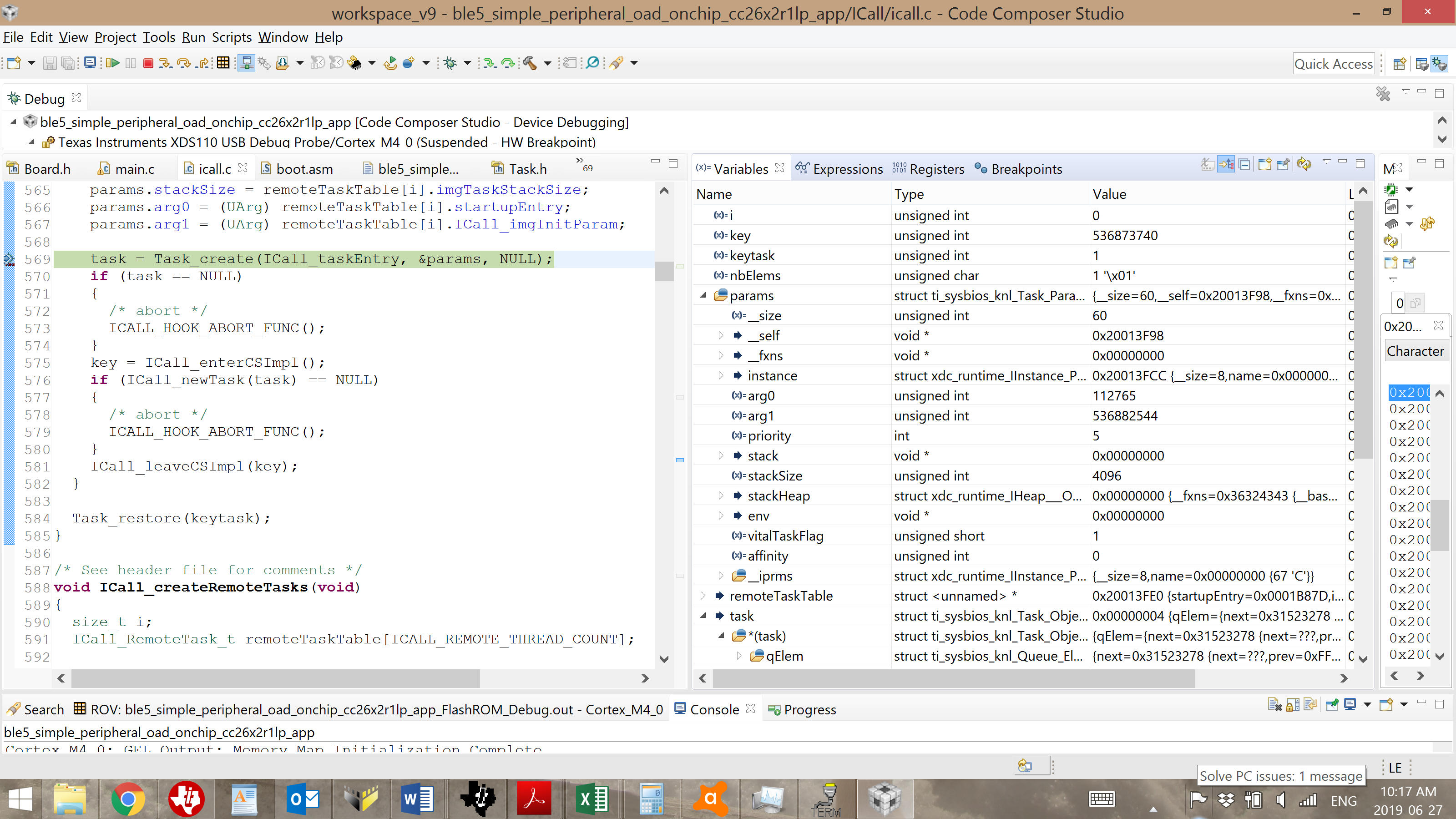Click the Clear Console icon

coord(1274,704)
